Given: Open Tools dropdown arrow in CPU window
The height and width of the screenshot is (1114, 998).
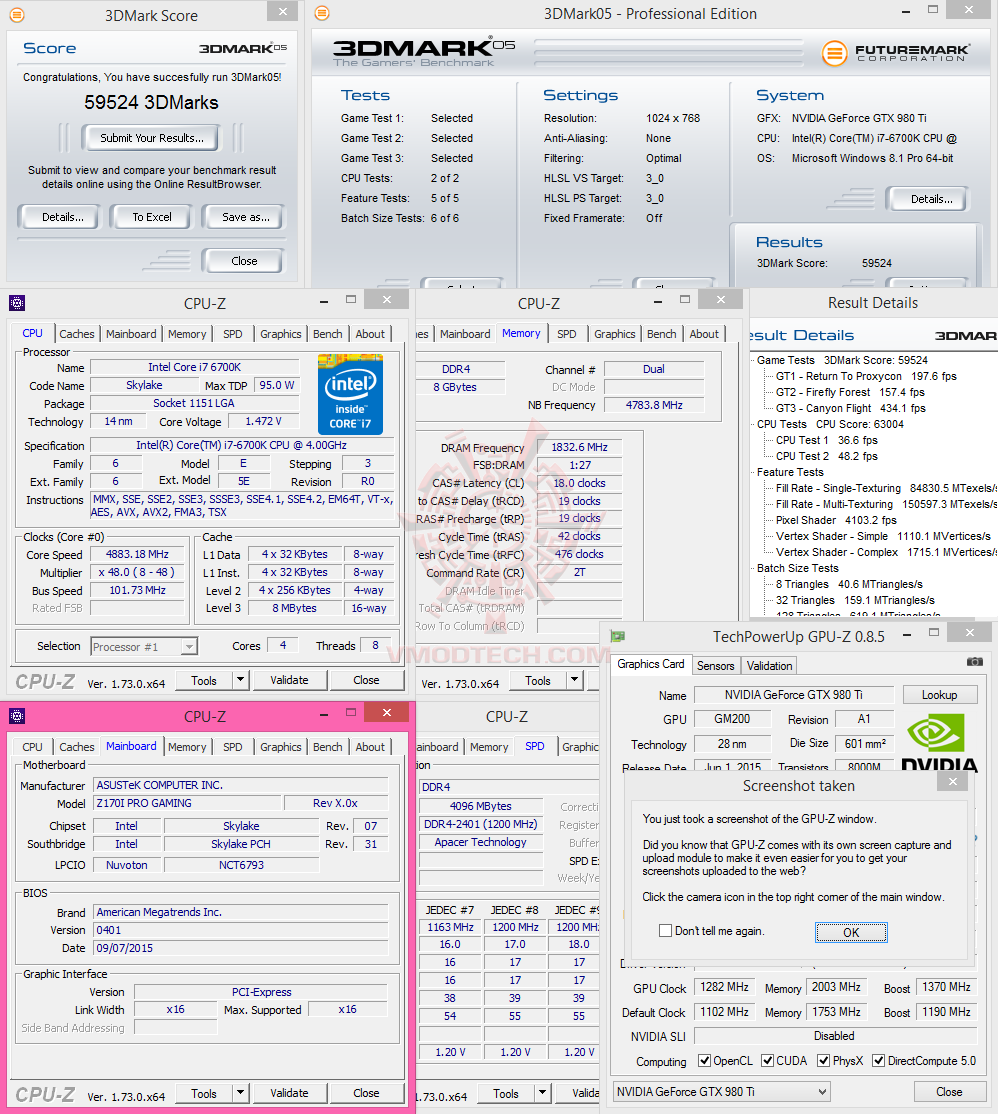Looking at the screenshot, I should [x=241, y=680].
